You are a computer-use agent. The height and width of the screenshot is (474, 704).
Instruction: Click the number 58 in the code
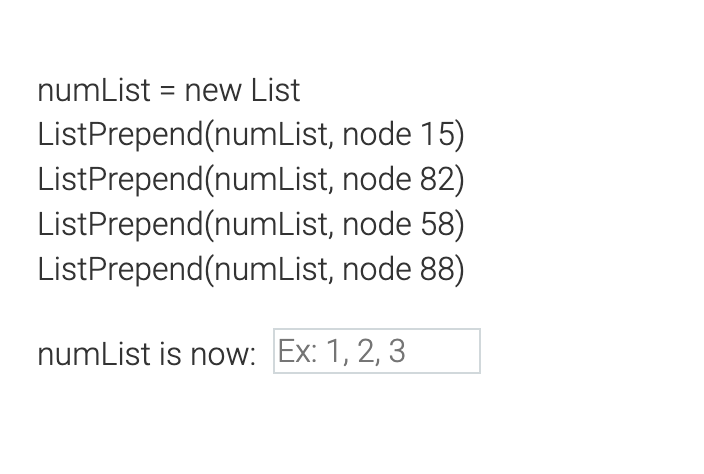point(438,224)
